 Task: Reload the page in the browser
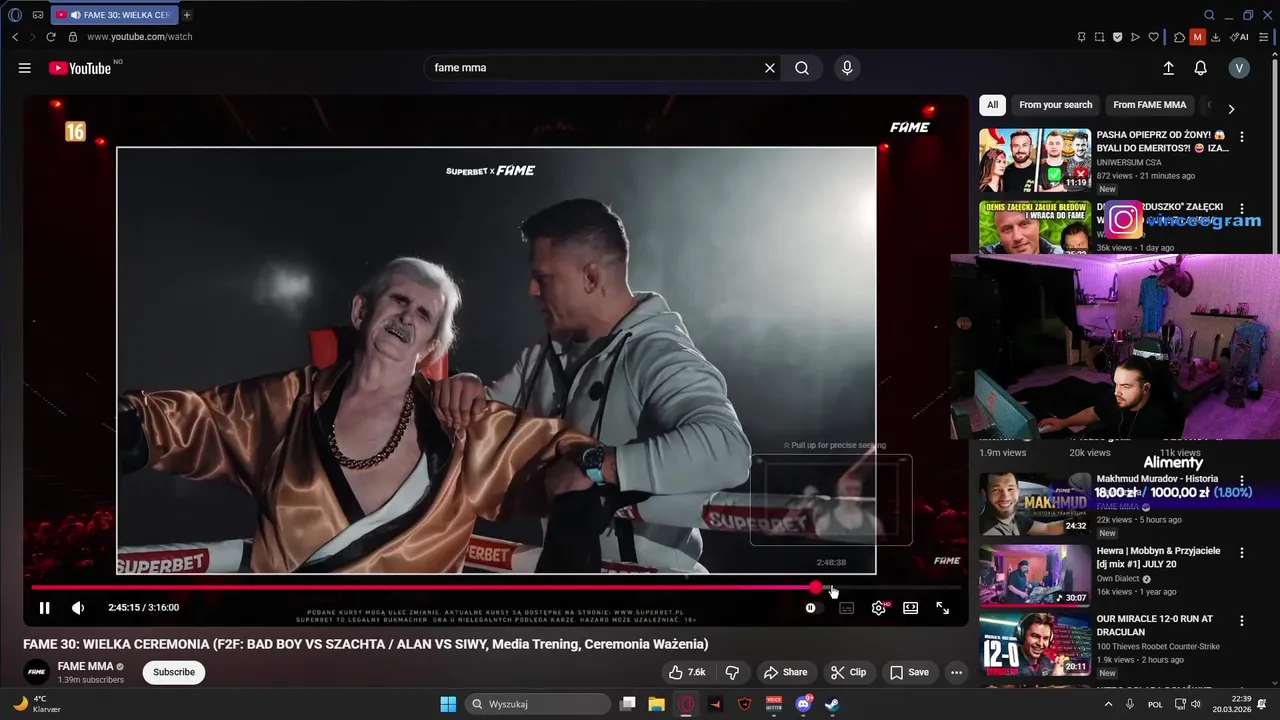coord(51,37)
